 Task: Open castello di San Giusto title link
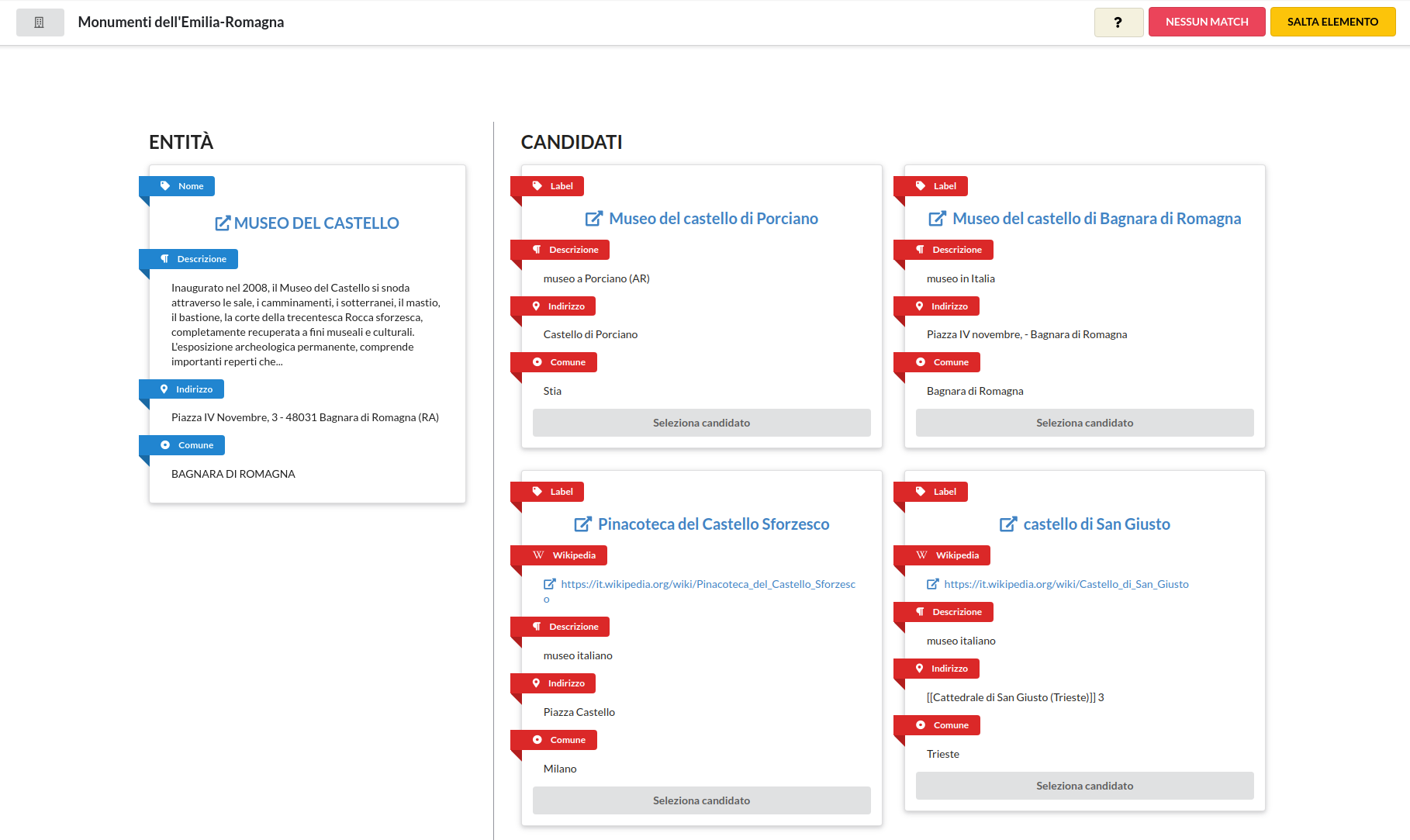click(x=1096, y=524)
